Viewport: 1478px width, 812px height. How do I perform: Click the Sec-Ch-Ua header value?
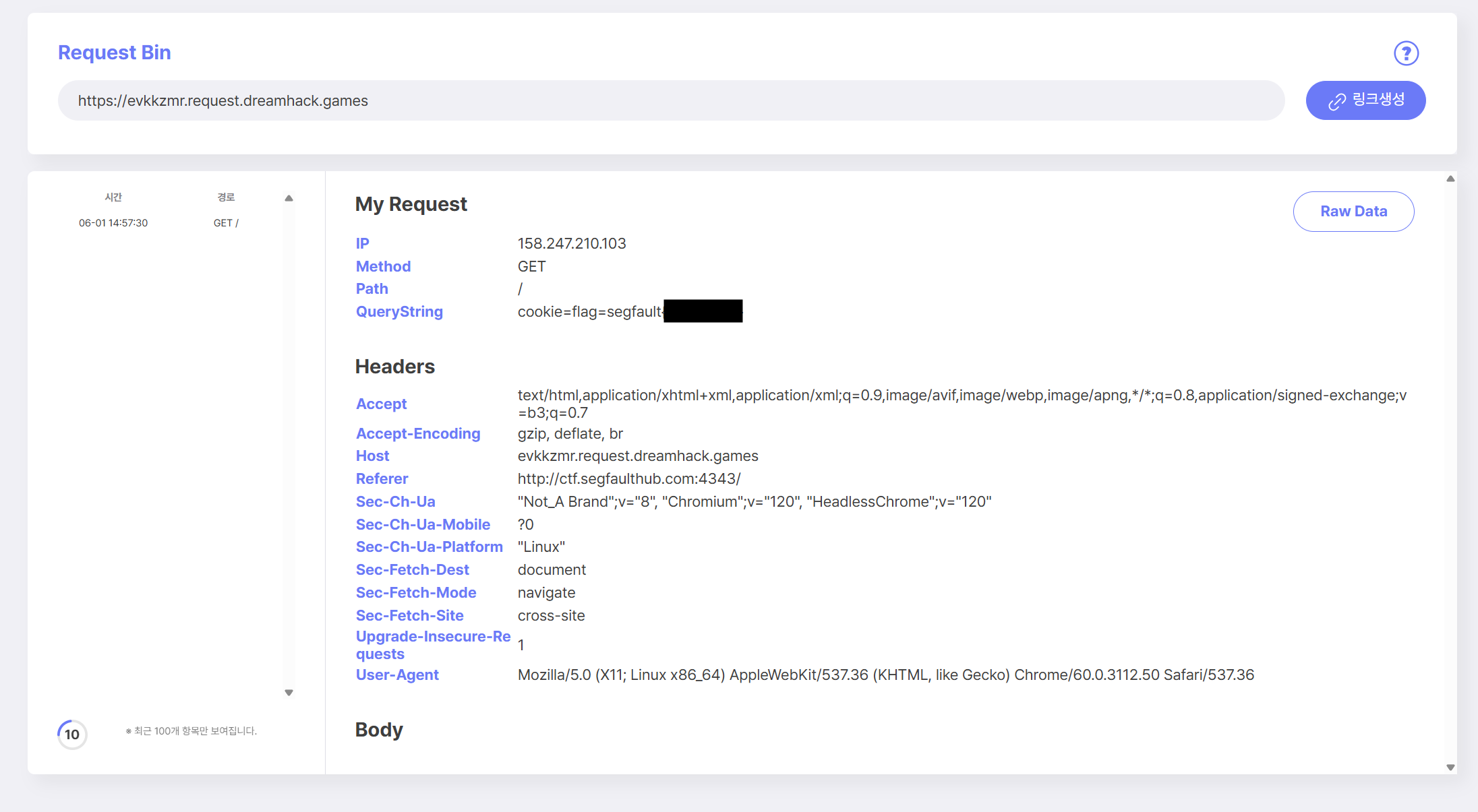tap(755, 501)
